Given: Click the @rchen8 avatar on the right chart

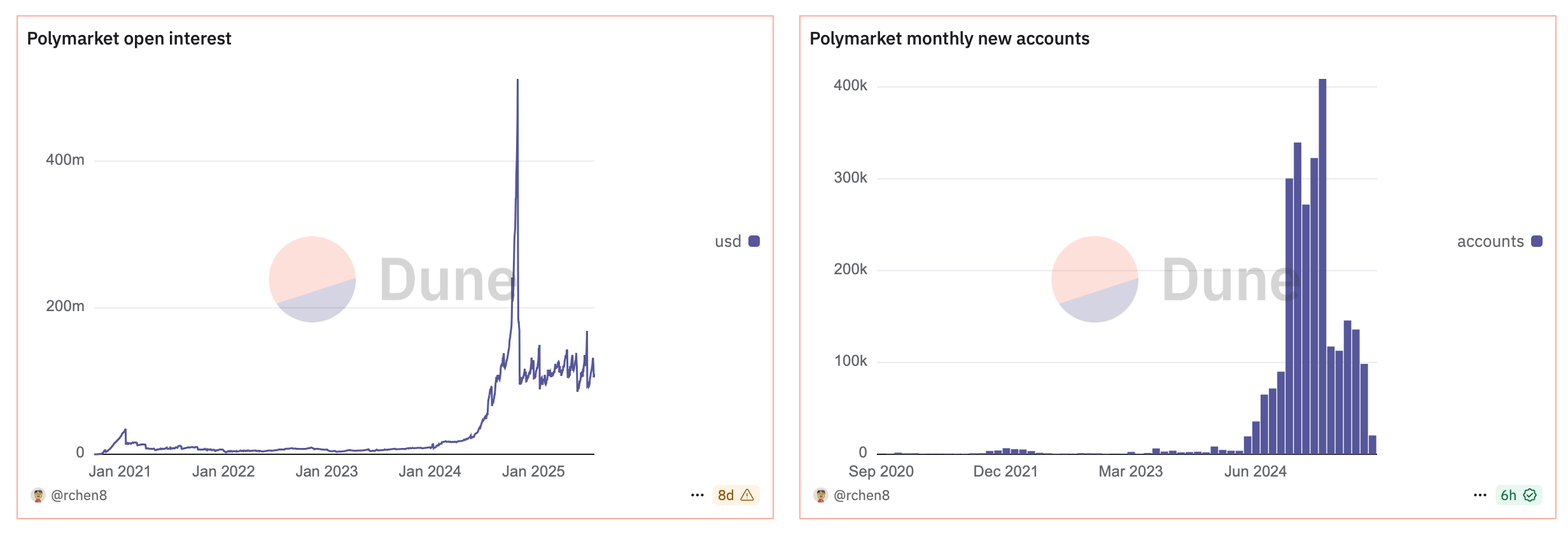Looking at the screenshot, I should [x=821, y=495].
